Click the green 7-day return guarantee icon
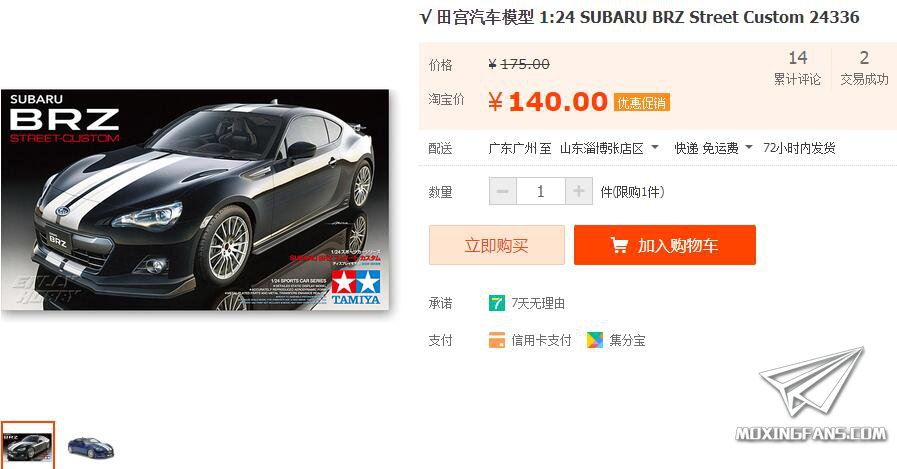The image size is (897, 469). click(497, 303)
